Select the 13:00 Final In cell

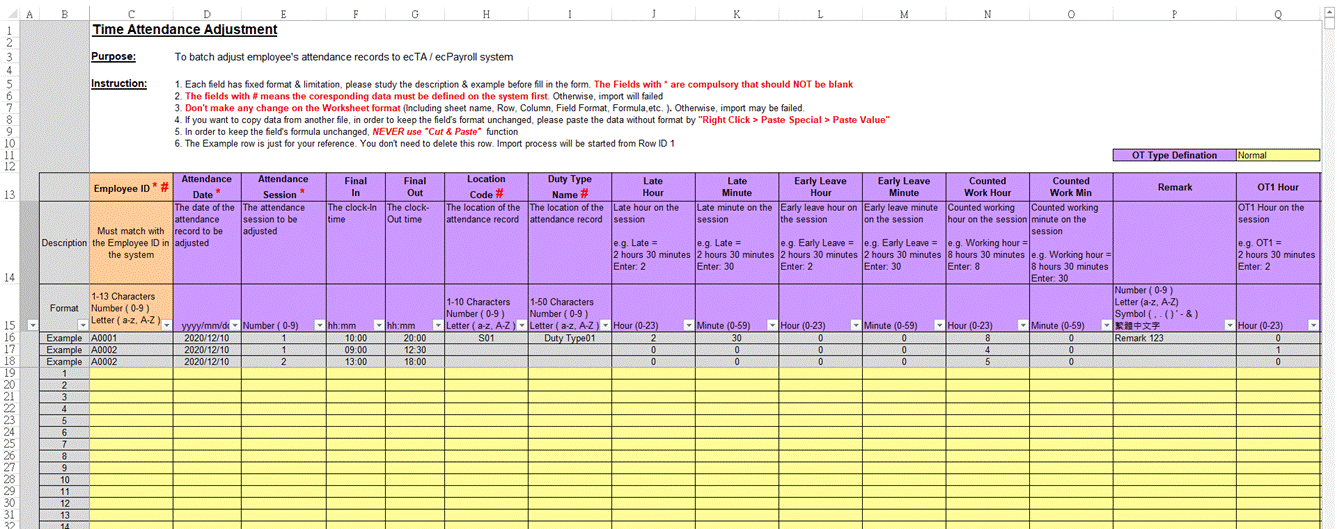pyautogui.click(x=355, y=362)
